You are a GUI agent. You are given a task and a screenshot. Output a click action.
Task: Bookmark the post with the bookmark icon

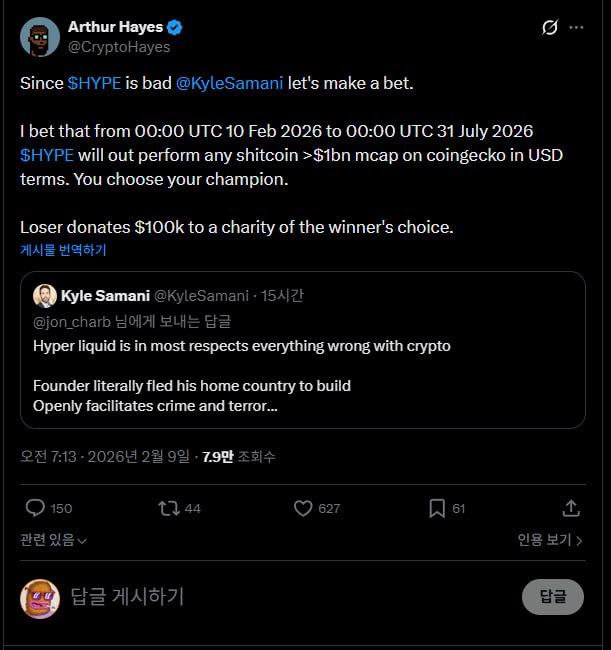tap(437, 508)
